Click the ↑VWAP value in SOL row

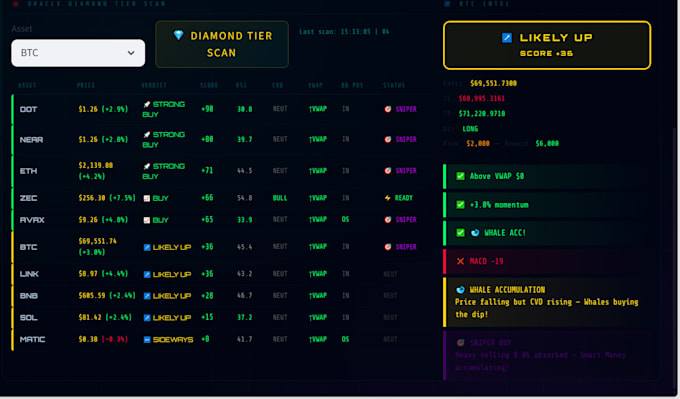click(x=318, y=317)
